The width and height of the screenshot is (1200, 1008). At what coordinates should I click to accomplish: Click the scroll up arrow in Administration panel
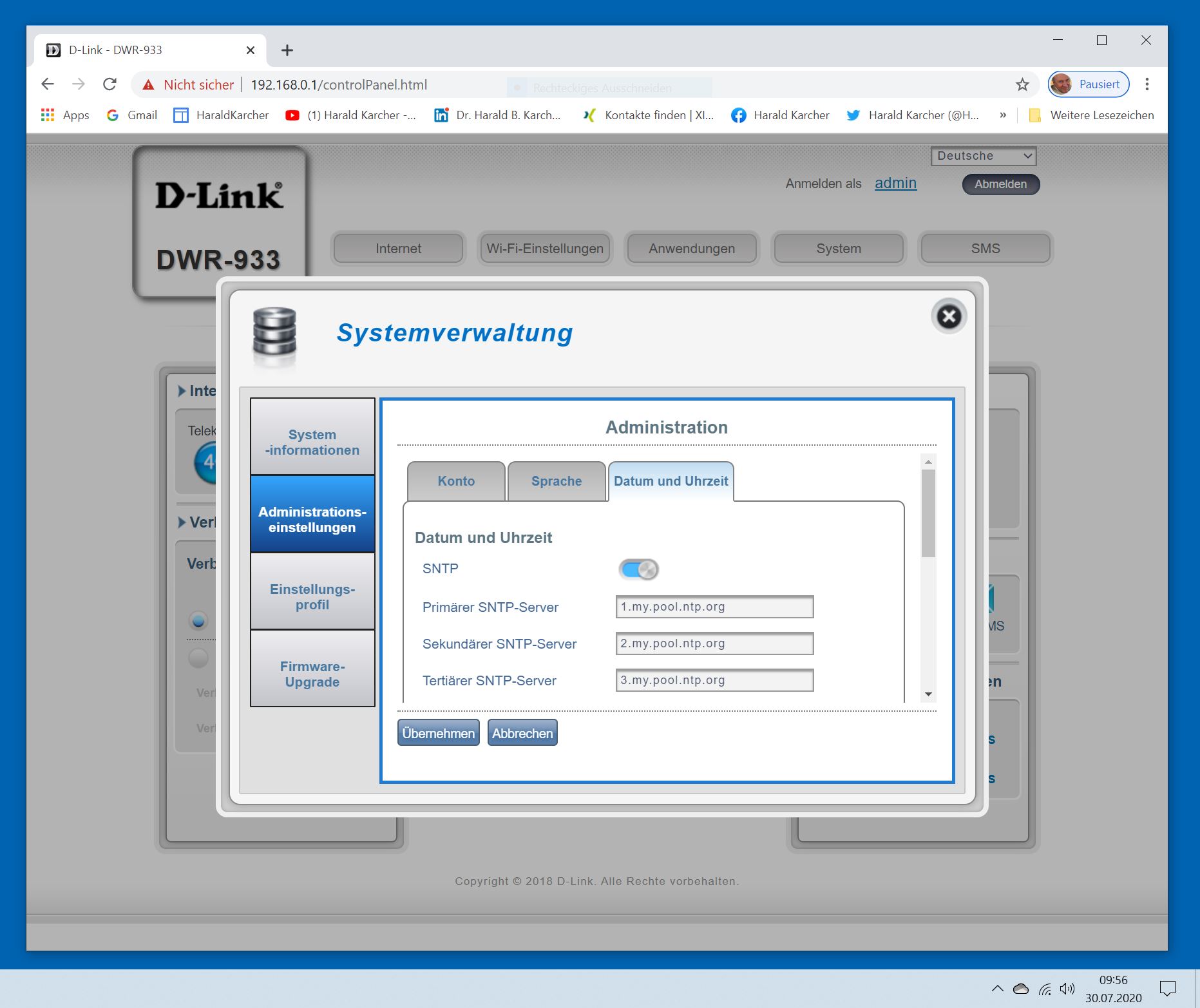(x=928, y=462)
